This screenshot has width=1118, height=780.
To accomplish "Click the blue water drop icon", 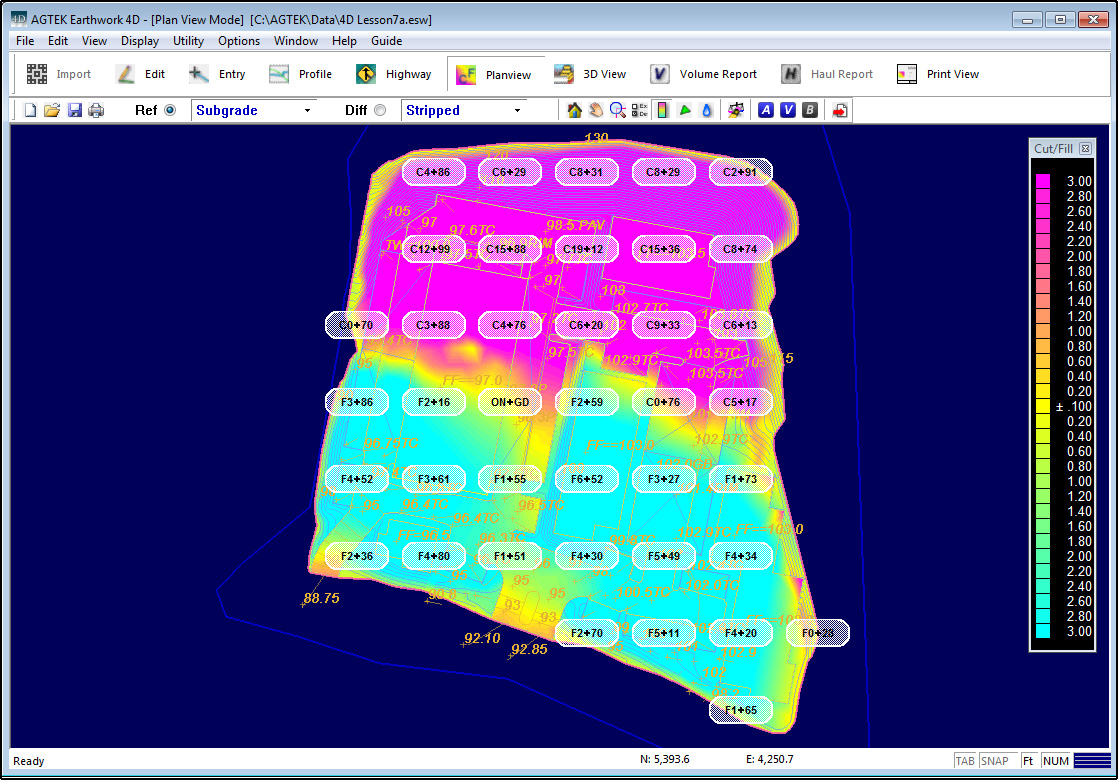I will 706,110.
